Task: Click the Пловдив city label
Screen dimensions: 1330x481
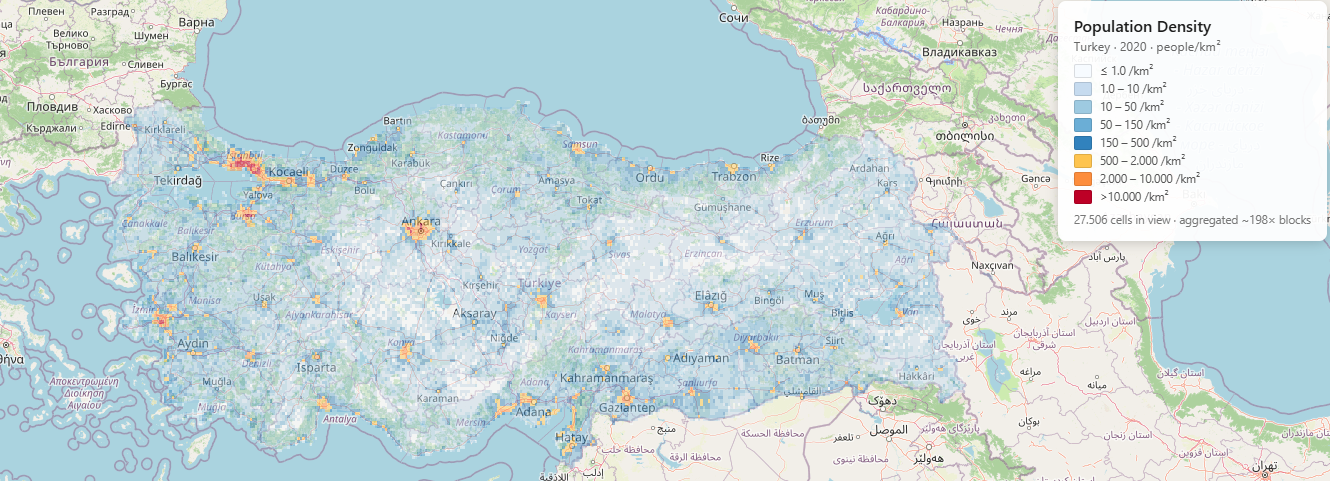Action: [x=51, y=106]
